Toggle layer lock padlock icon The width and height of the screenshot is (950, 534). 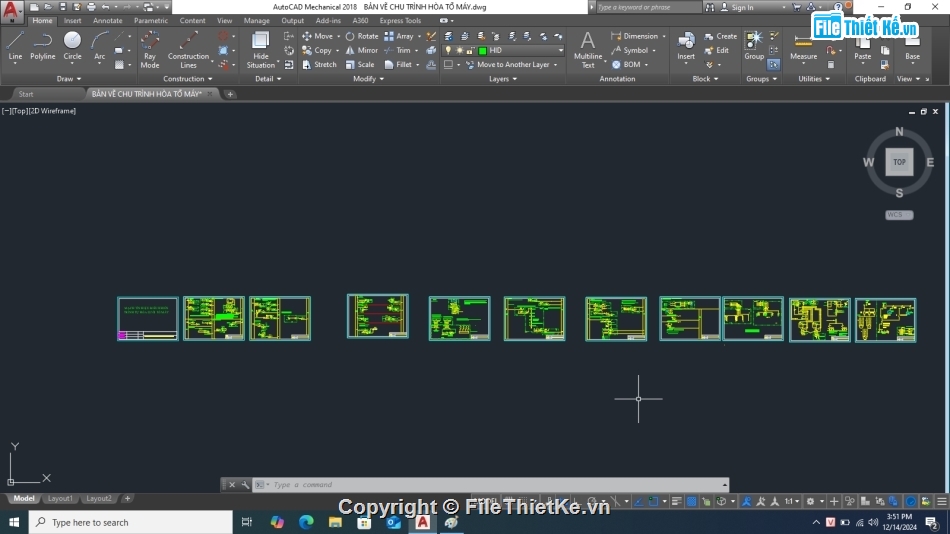coord(470,50)
